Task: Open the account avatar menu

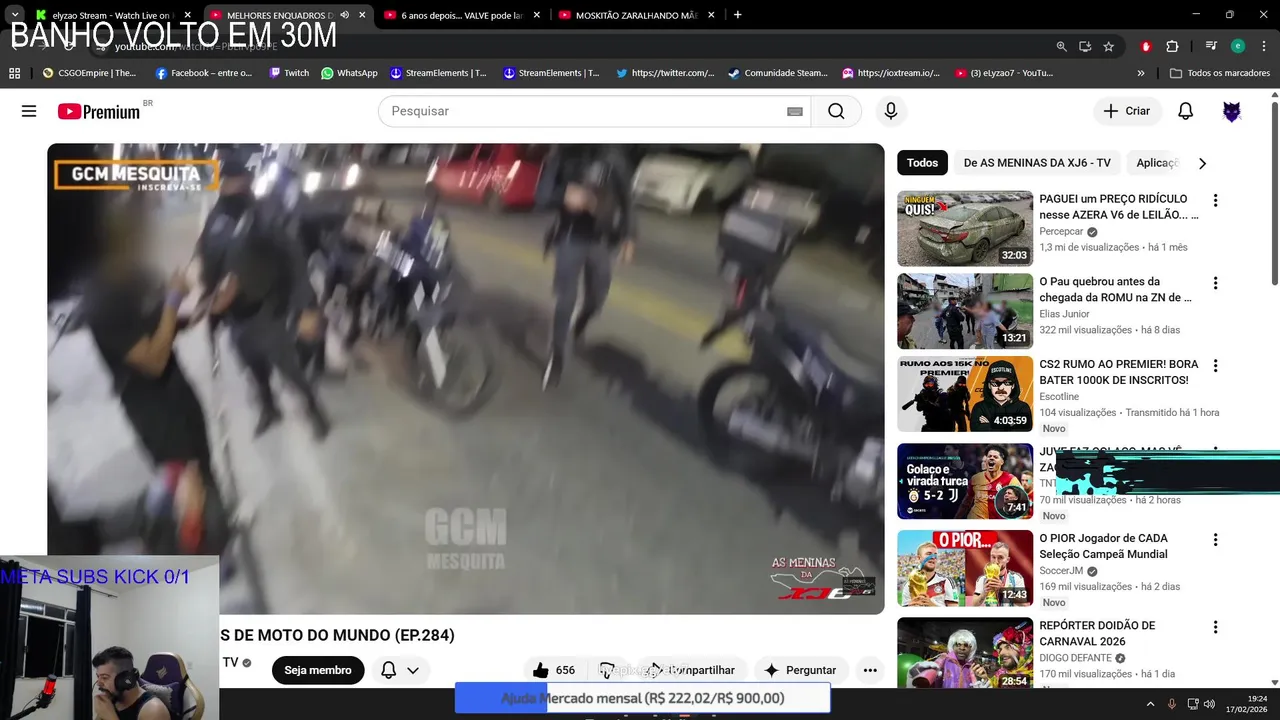Action: [1232, 111]
